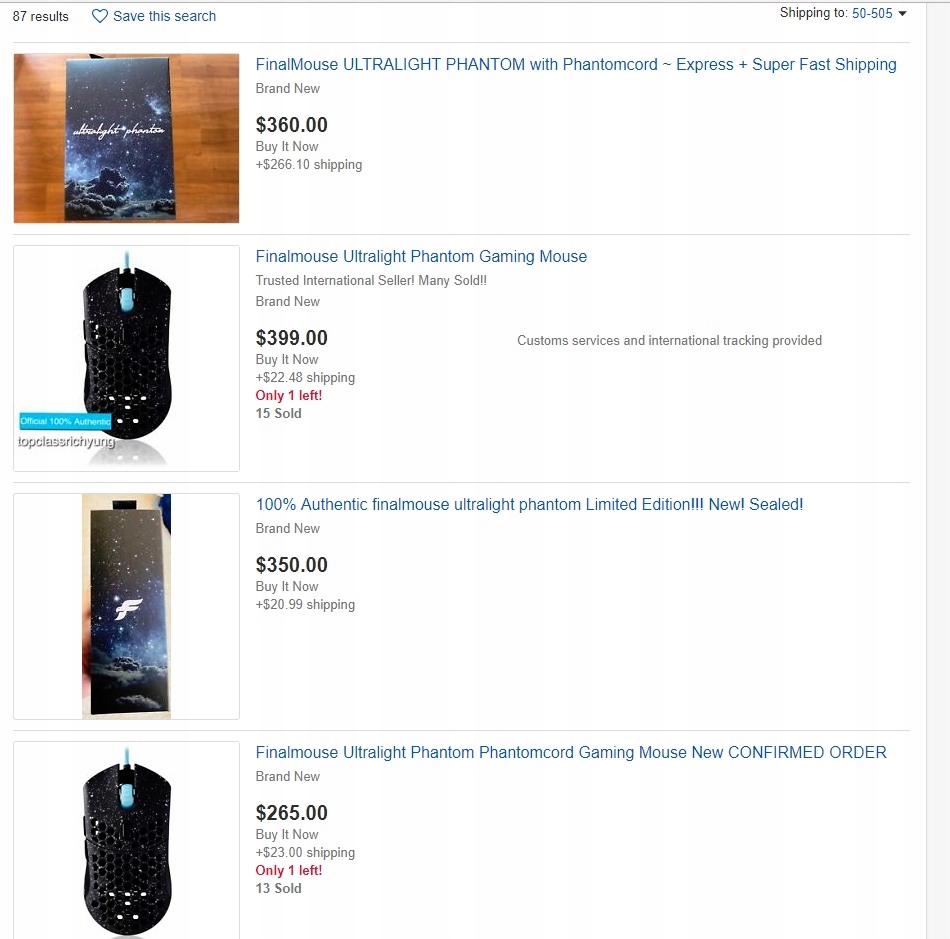Image resolution: width=950 pixels, height=939 pixels.
Task: Click the vertical galaxy box thumbnail of the $350 listing
Action: click(125, 605)
